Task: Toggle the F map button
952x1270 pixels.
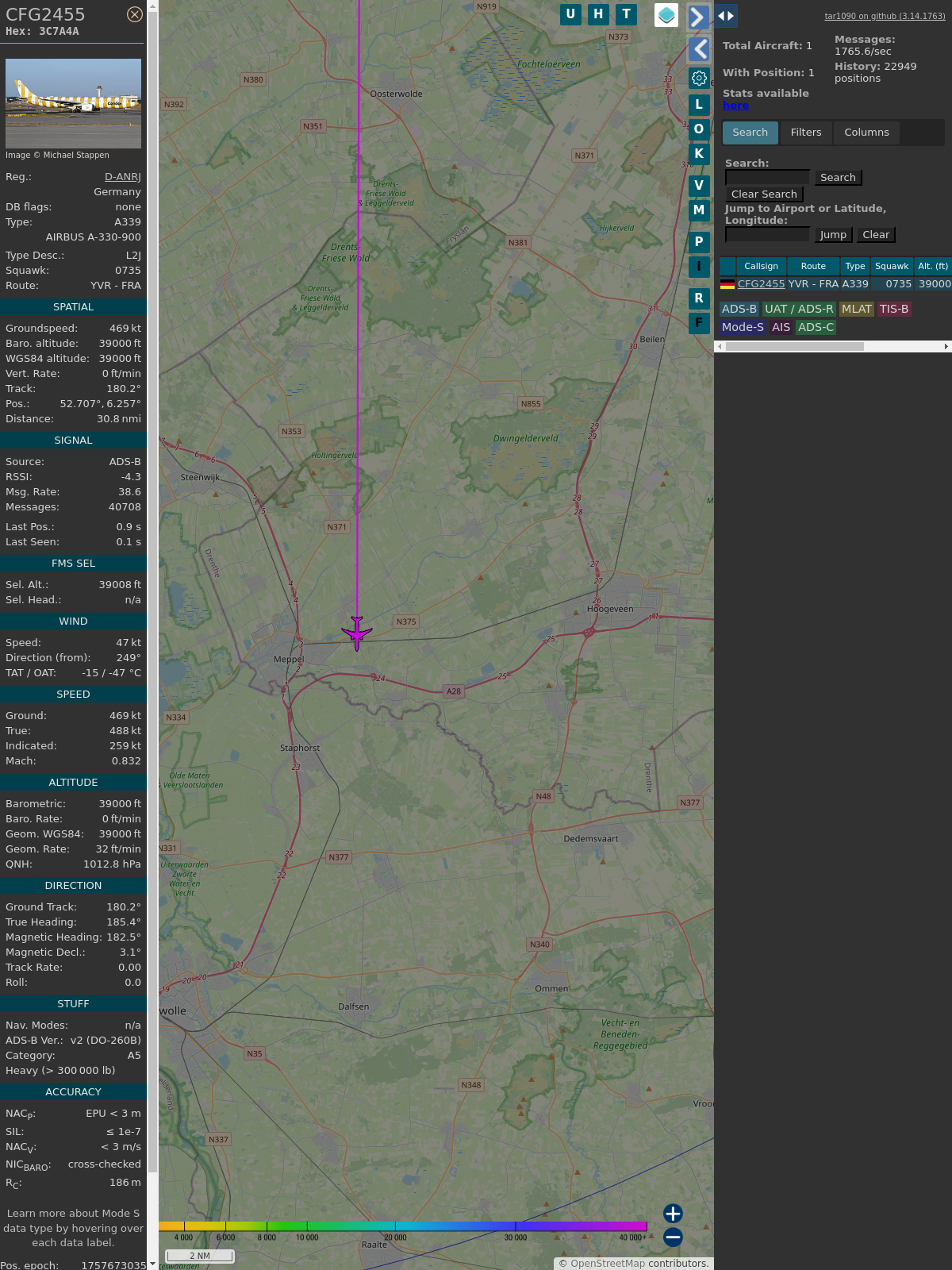Action: 699,322
